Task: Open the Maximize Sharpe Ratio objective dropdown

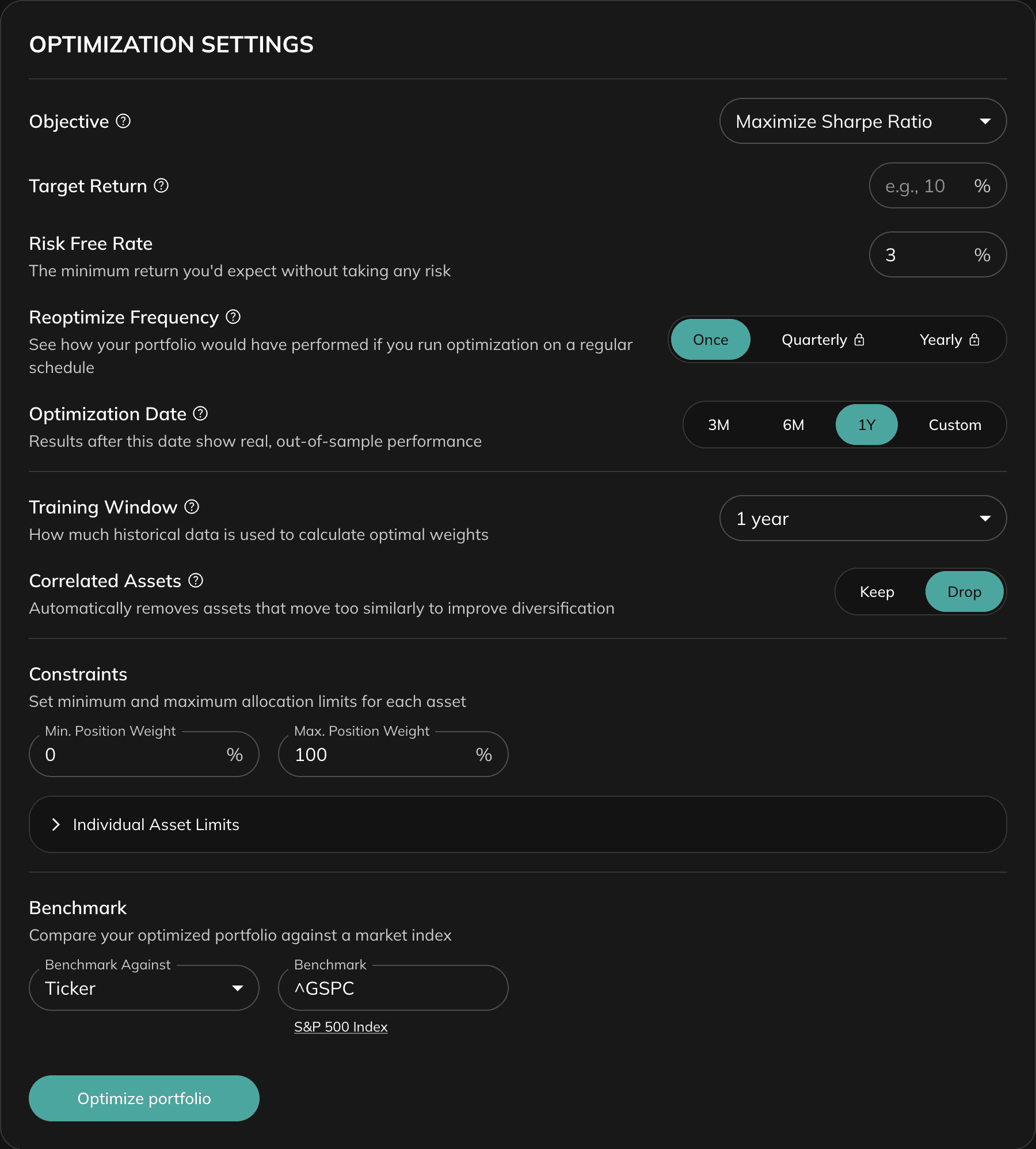Action: [862, 121]
